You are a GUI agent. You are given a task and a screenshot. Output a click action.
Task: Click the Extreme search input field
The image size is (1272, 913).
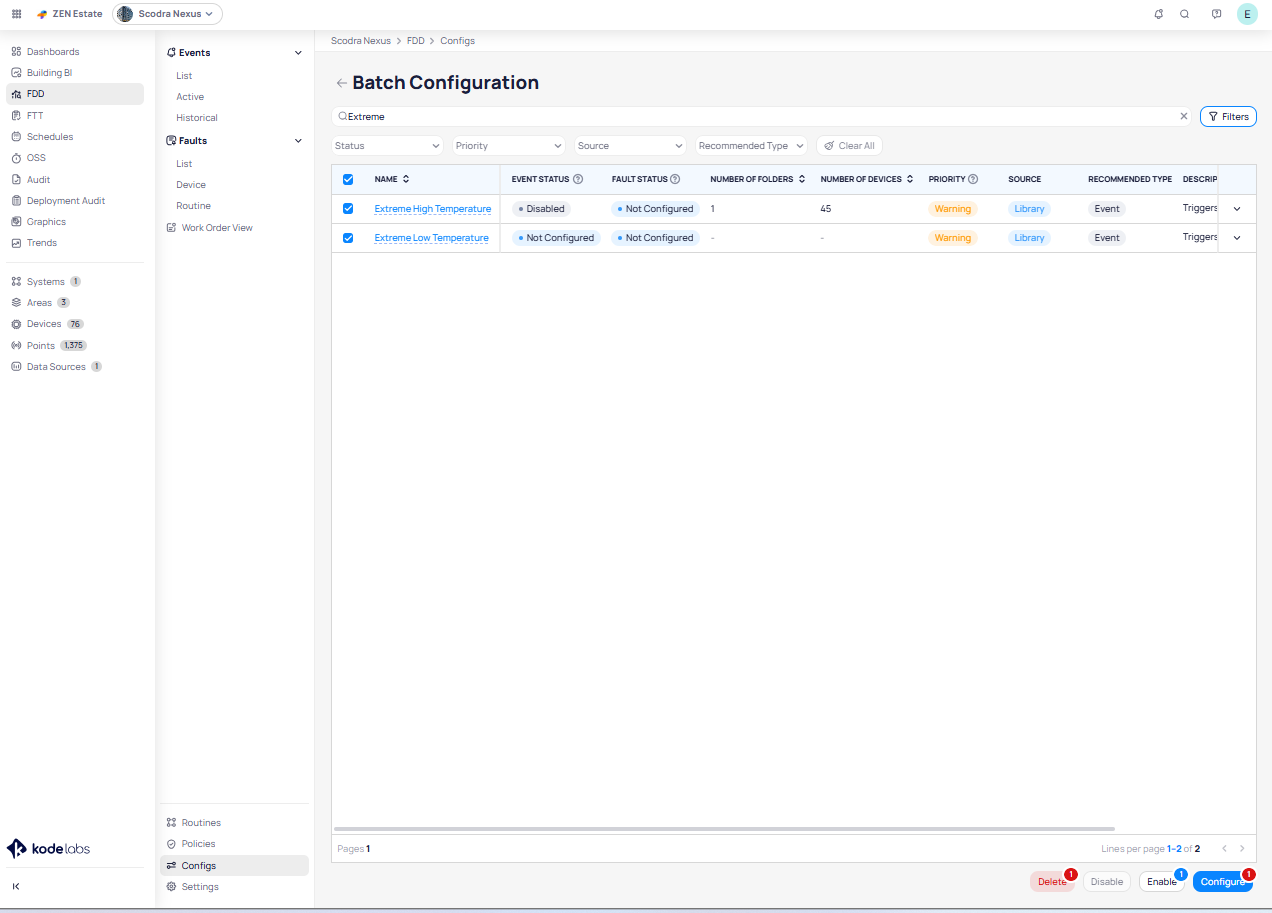pyautogui.click(x=760, y=117)
